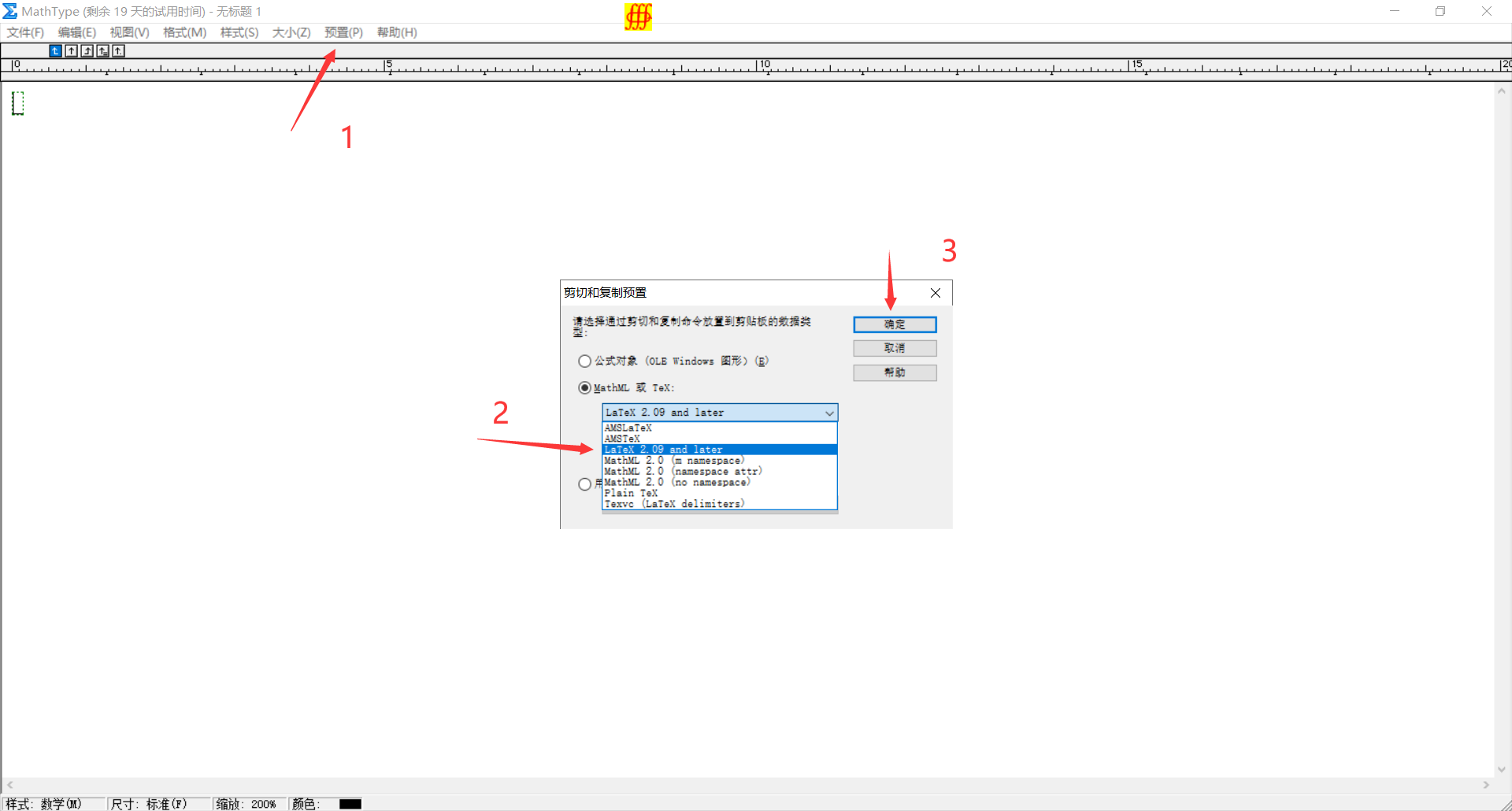Click the 取消 cancel button
Image resolution: width=1512 pixels, height=811 pixels.
click(x=895, y=348)
